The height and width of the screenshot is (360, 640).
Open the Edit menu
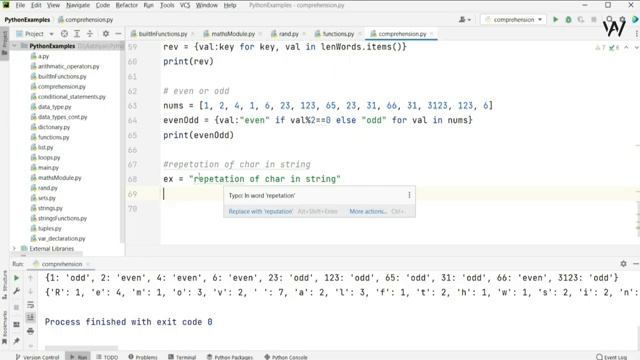click(x=36, y=5)
